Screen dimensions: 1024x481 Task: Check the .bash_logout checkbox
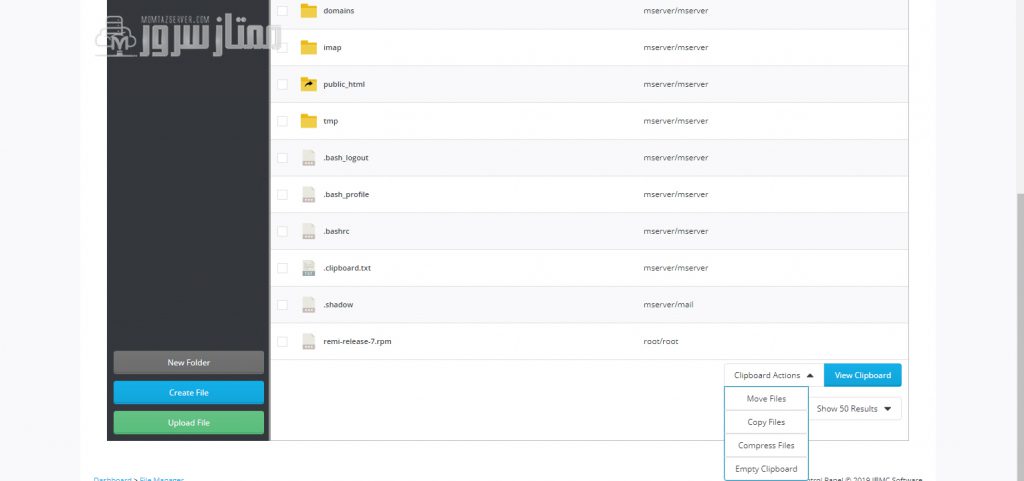click(282, 157)
